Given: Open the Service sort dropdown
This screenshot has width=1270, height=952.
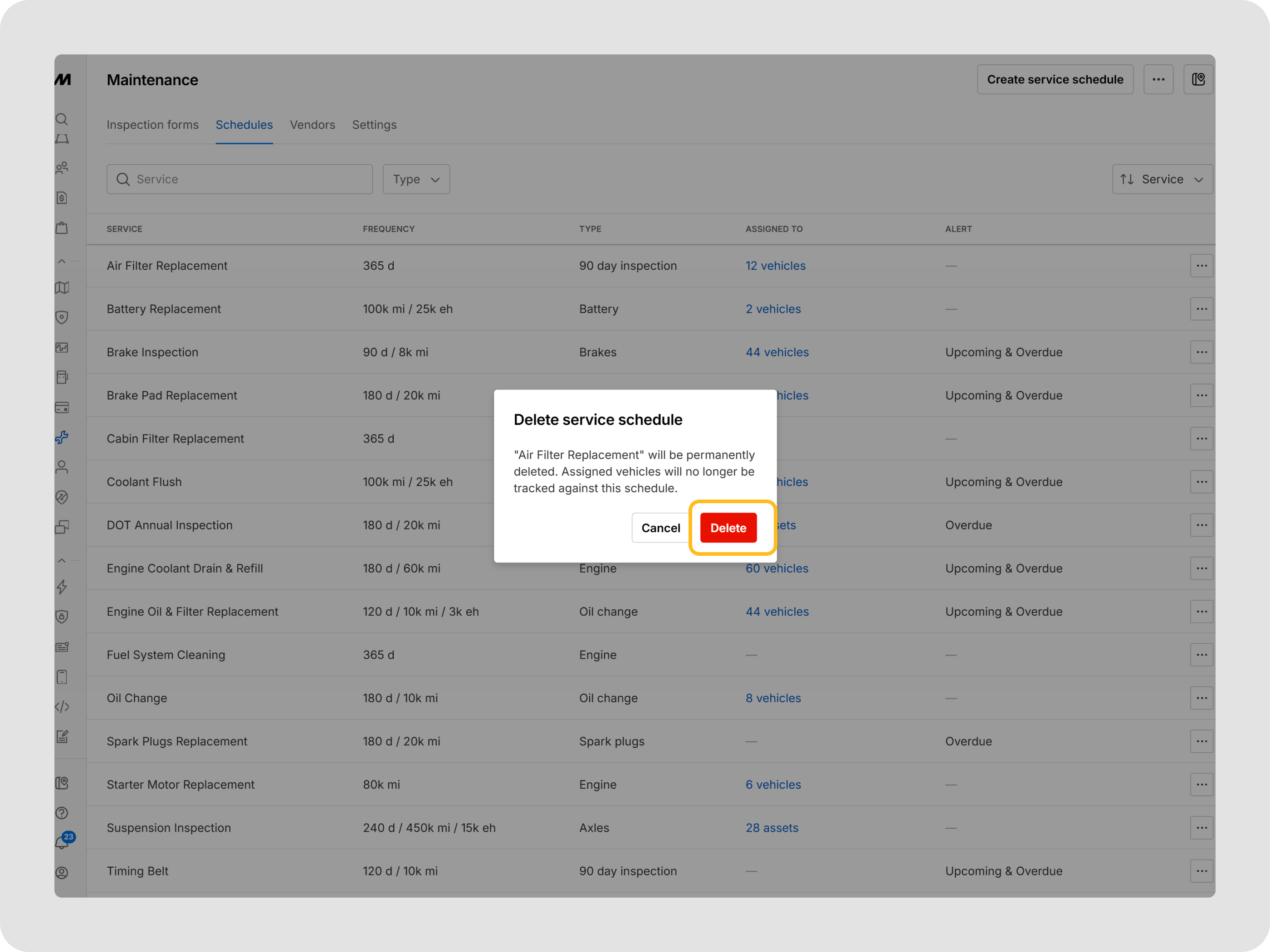Looking at the screenshot, I should point(1162,179).
